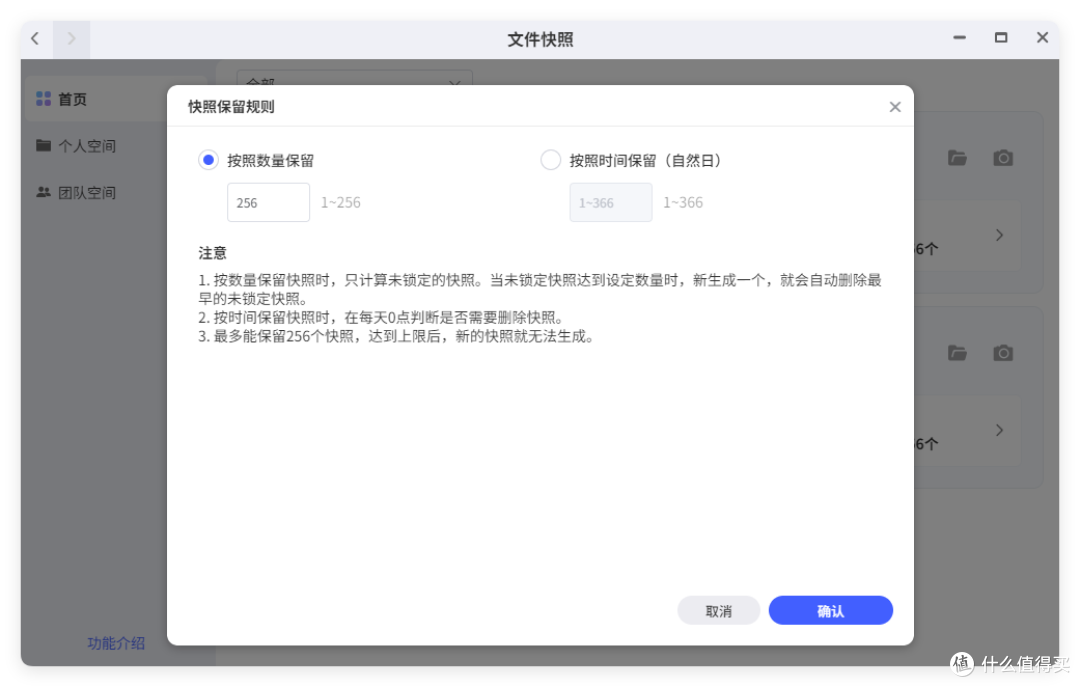The height and width of the screenshot is (687, 1080).
Task: Open 首页 in the sidebar
Action: pyautogui.click(x=96, y=100)
